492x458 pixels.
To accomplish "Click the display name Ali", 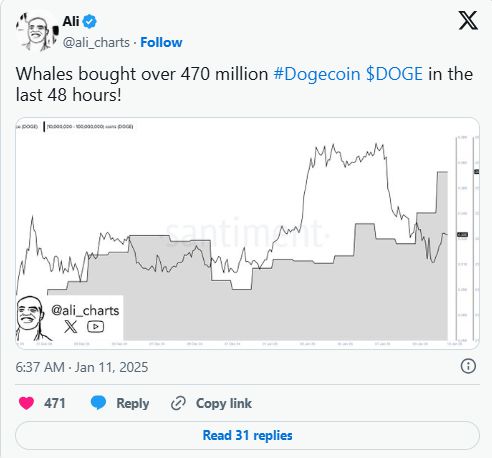I will [x=71, y=22].
